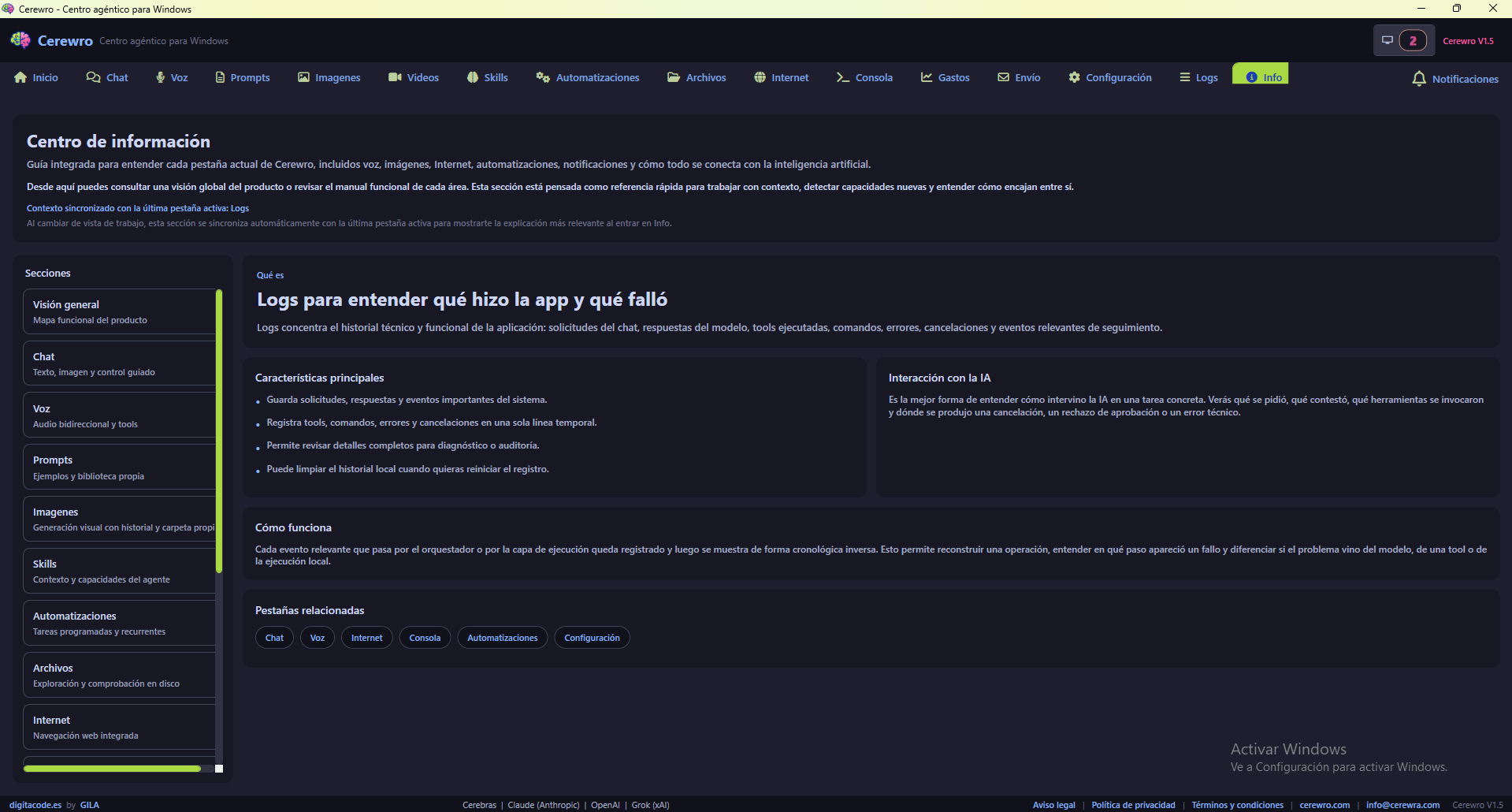Open the Voz microphone tab

point(172,77)
